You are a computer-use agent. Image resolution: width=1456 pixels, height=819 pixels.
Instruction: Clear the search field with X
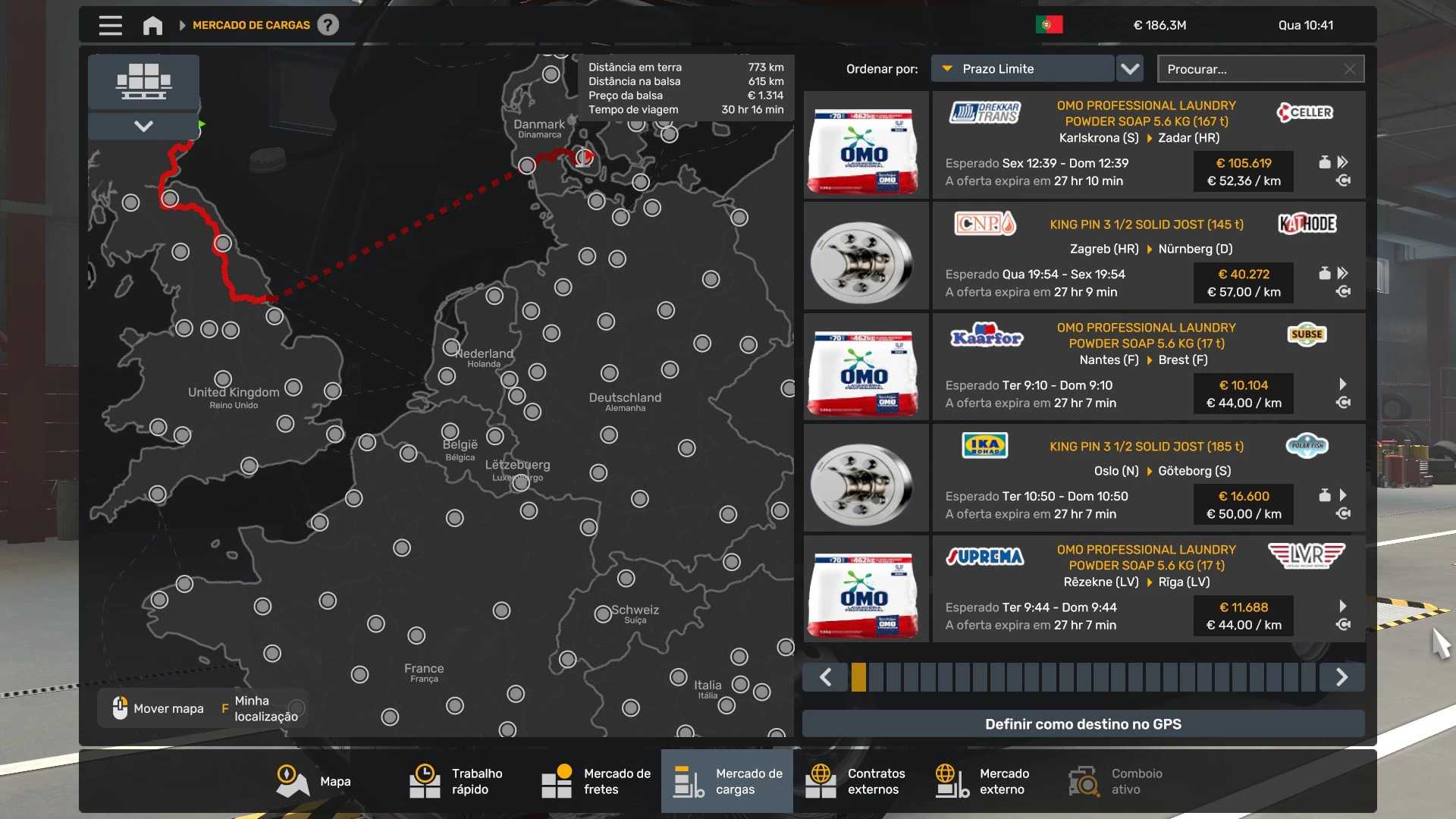(1350, 69)
